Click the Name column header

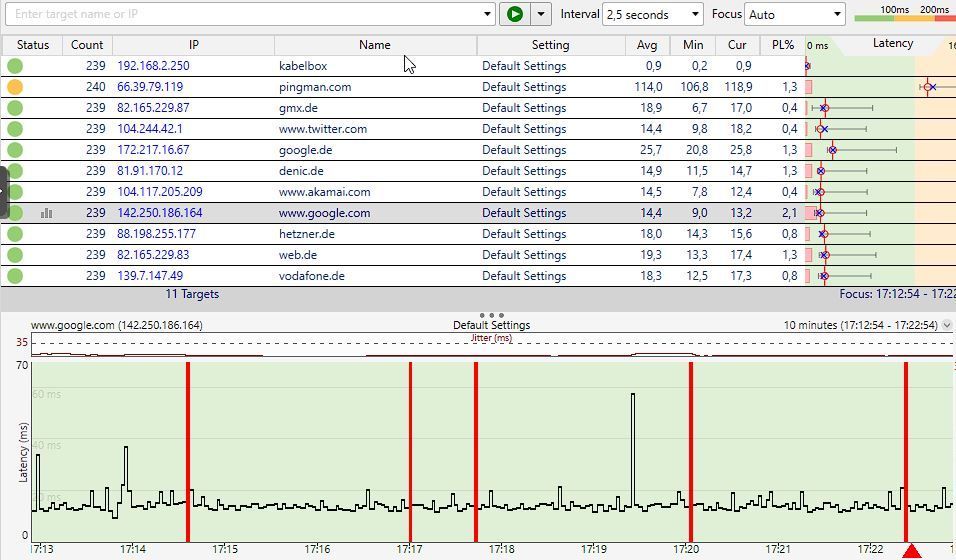pyautogui.click(x=374, y=45)
